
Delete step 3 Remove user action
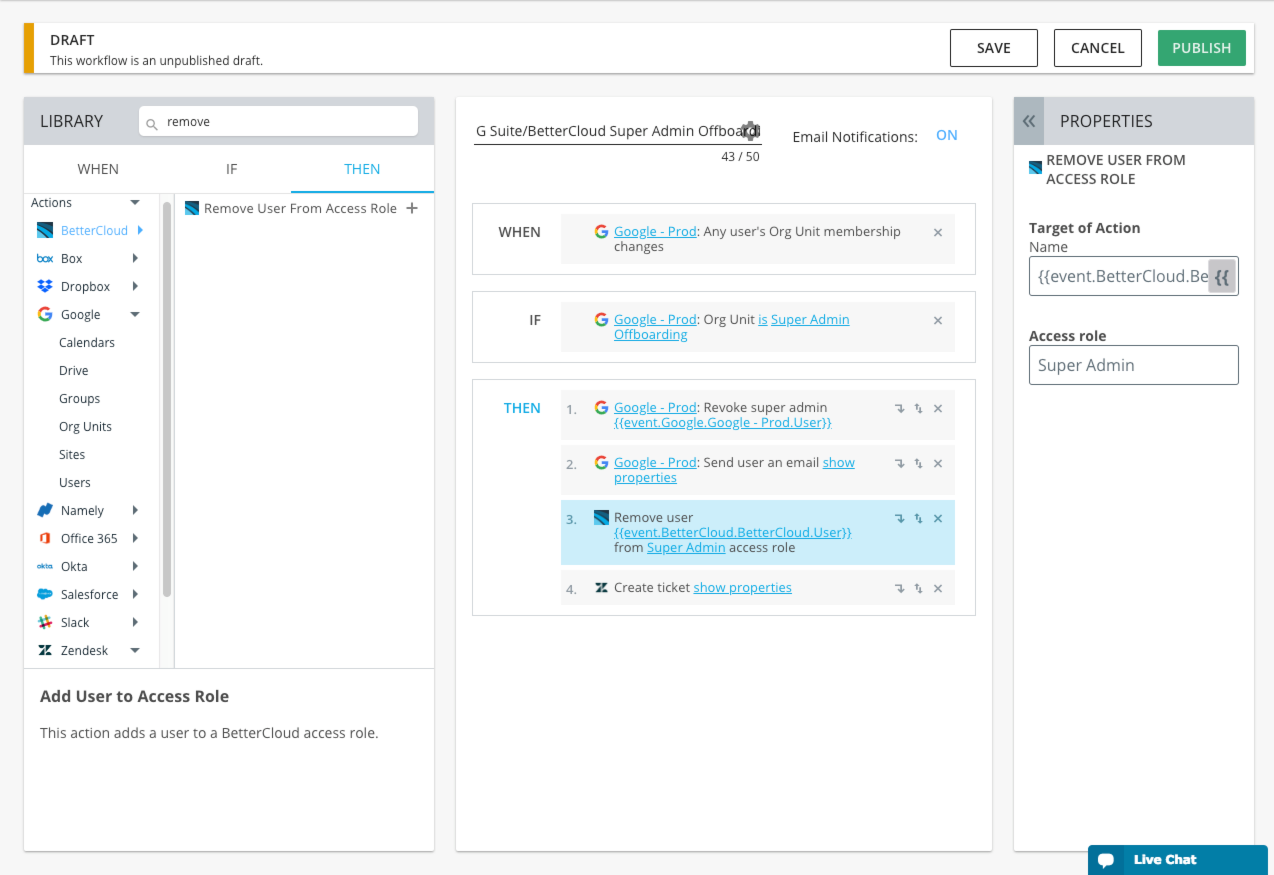pyautogui.click(x=938, y=518)
